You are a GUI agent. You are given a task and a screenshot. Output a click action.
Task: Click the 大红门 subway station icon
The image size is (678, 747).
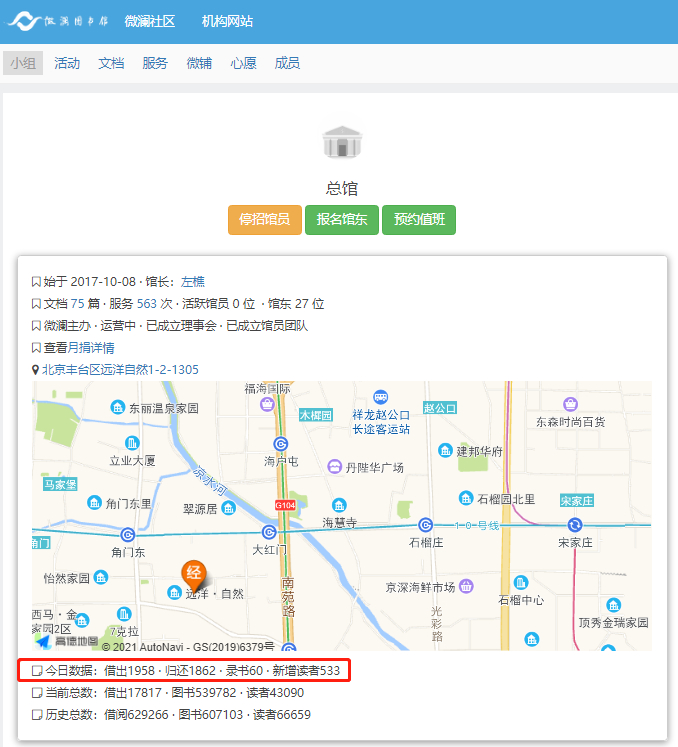tap(269, 532)
